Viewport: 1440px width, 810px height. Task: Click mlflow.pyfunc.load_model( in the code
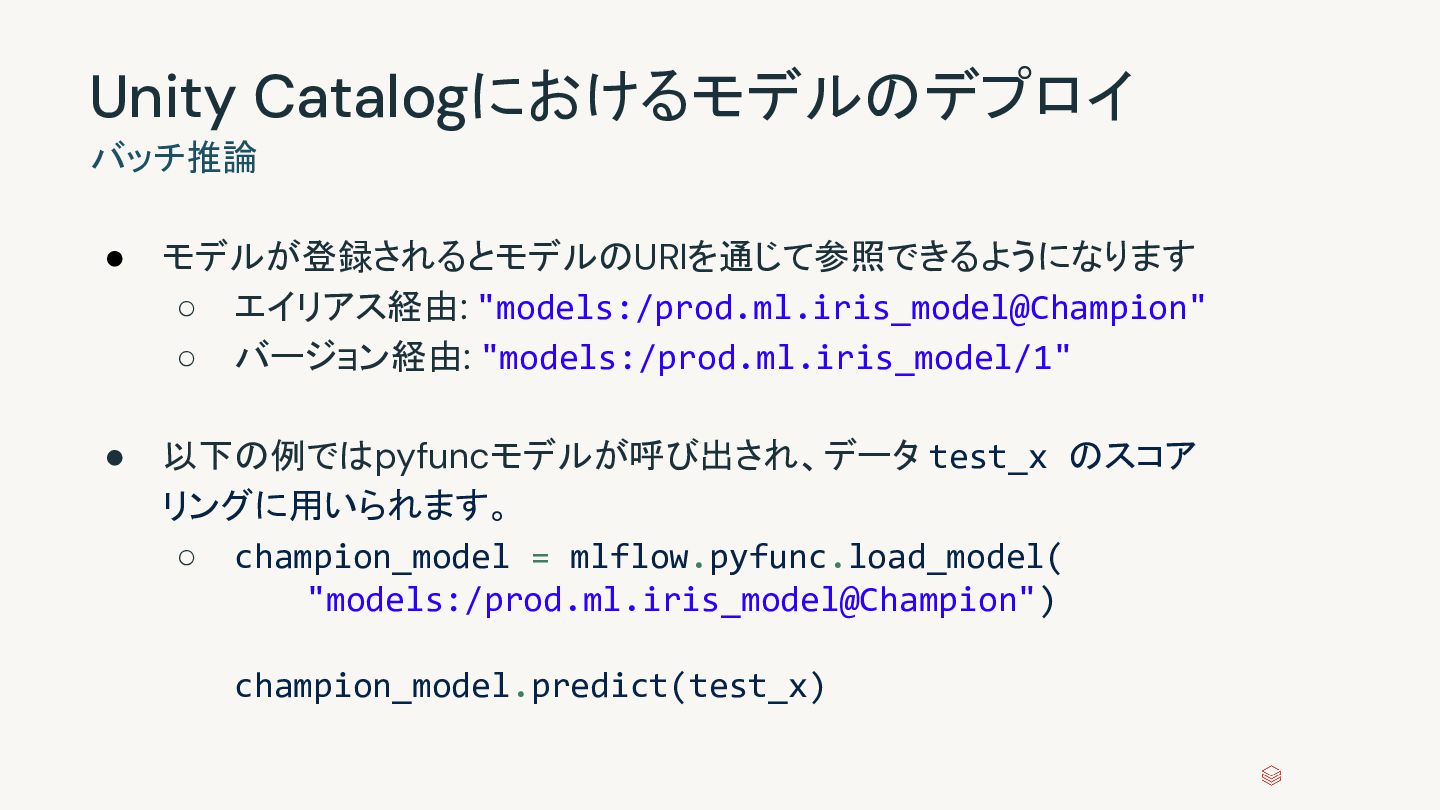coord(816,556)
